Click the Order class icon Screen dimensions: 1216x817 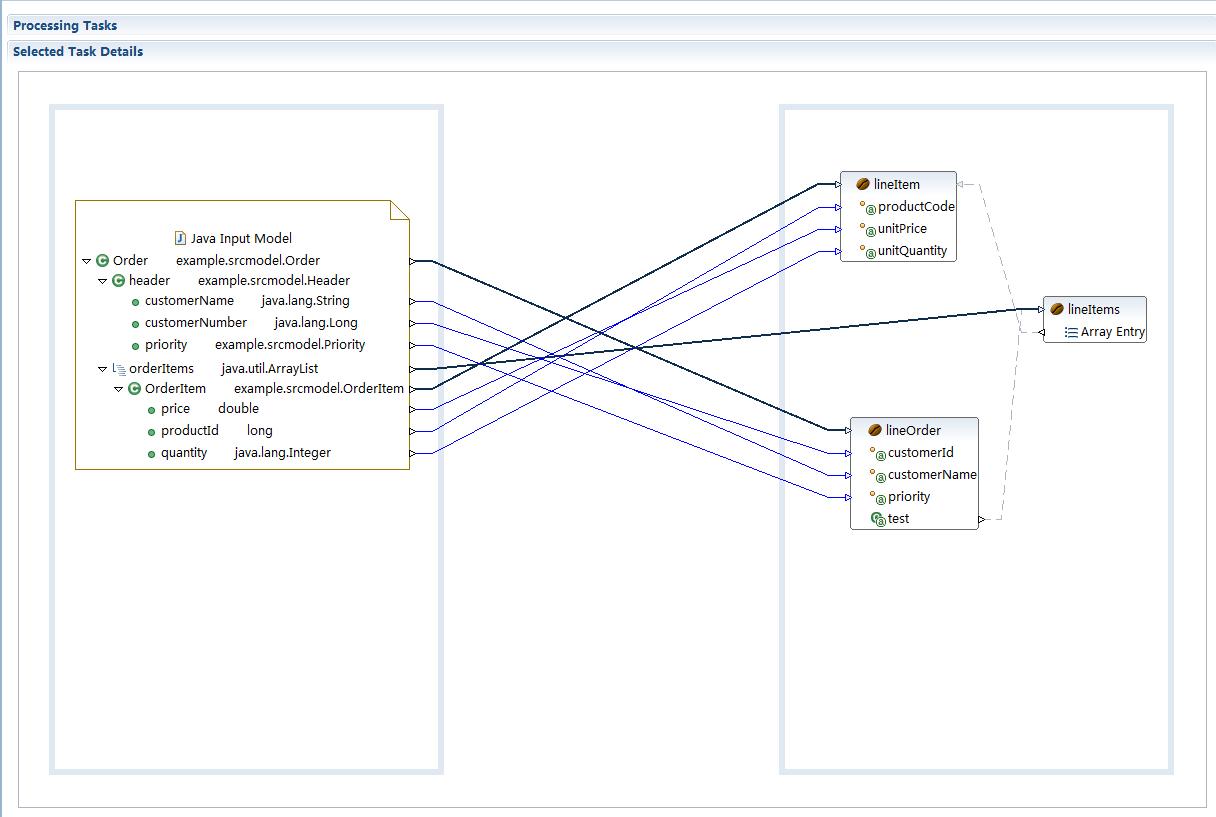click(x=102, y=261)
